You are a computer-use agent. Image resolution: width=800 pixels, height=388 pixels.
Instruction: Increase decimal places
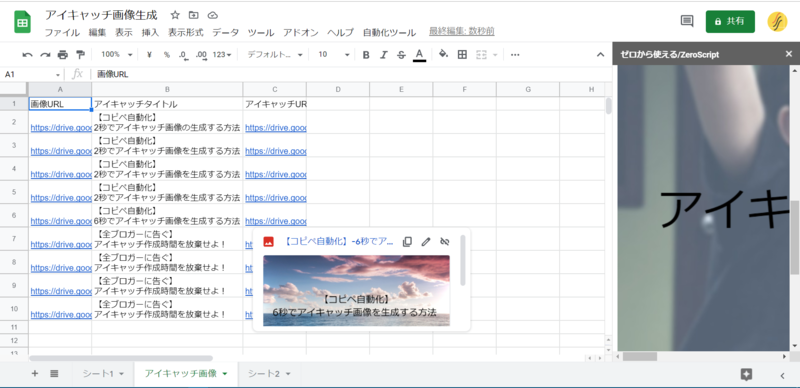pyautogui.click(x=201, y=55)
